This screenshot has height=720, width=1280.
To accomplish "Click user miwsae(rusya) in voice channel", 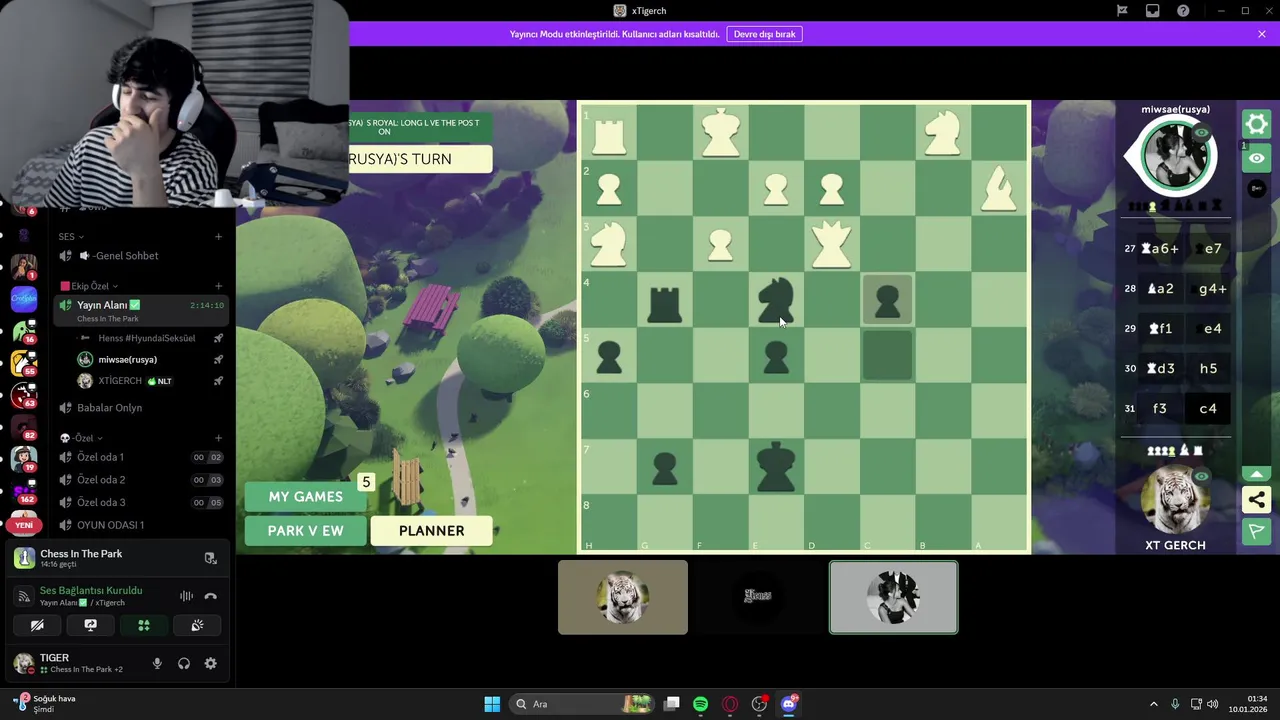I will point(150,359).
